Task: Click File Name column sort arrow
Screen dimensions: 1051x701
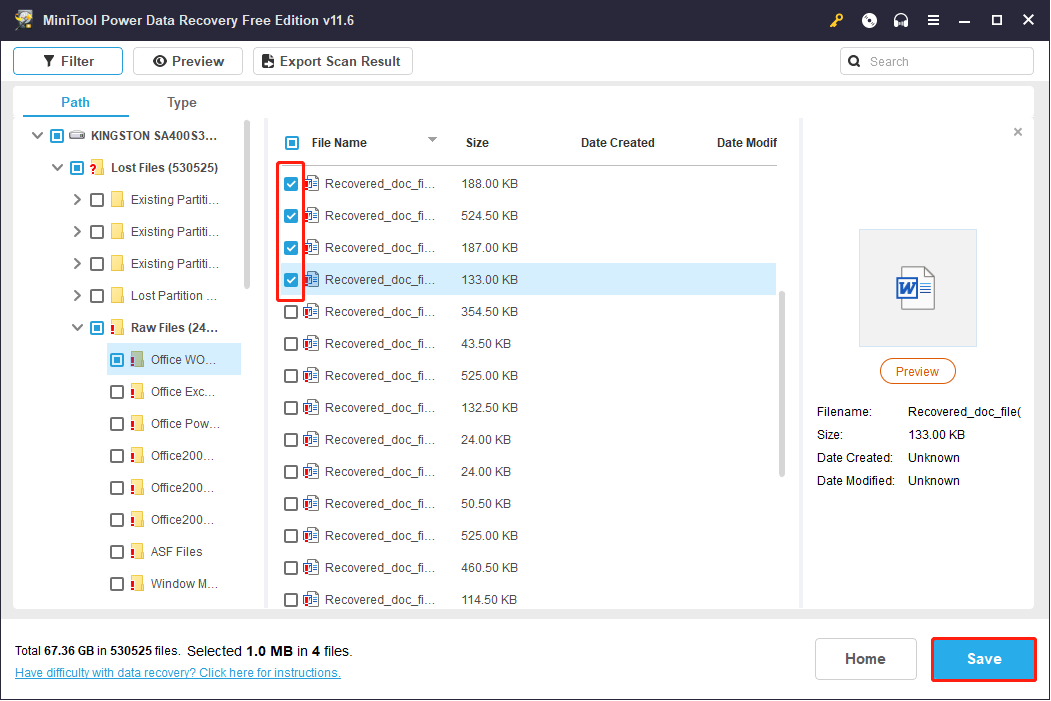Action: 432,140
